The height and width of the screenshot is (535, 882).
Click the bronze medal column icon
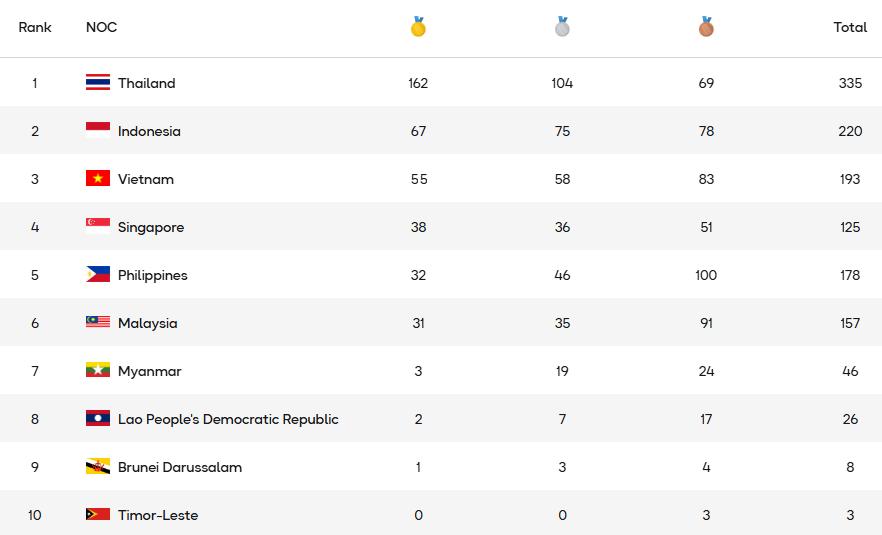[706, 27]
